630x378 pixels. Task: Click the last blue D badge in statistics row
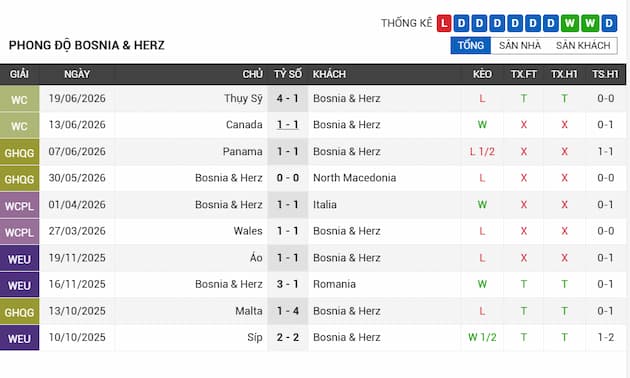click(609, 23)
